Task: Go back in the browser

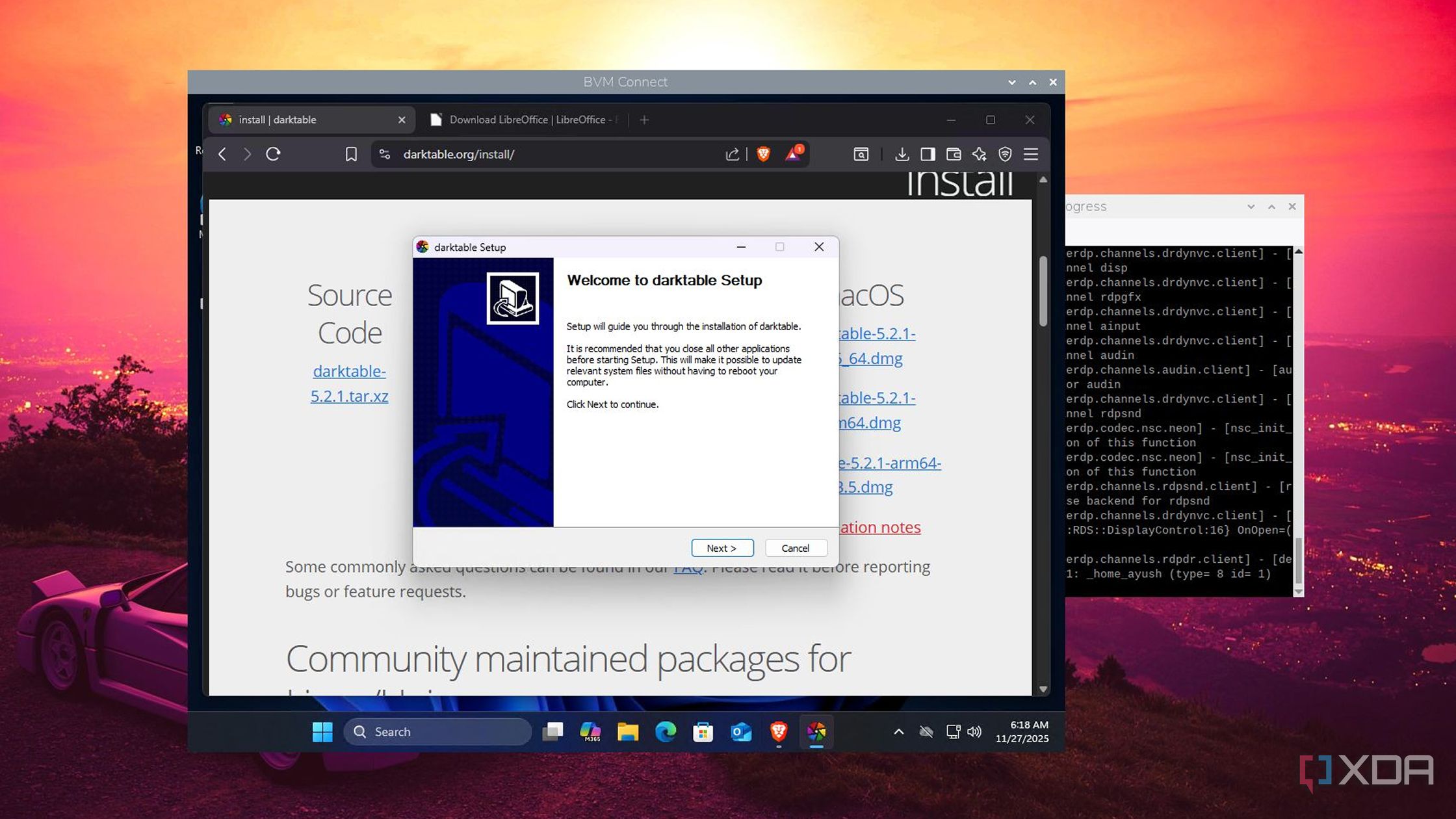Action: (222, 154)
